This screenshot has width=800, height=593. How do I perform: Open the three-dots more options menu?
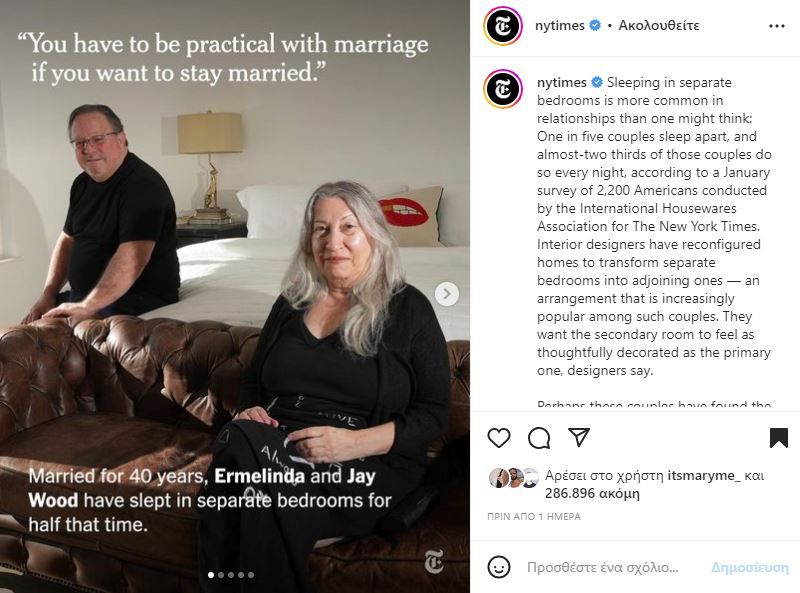tap(777, 26)
